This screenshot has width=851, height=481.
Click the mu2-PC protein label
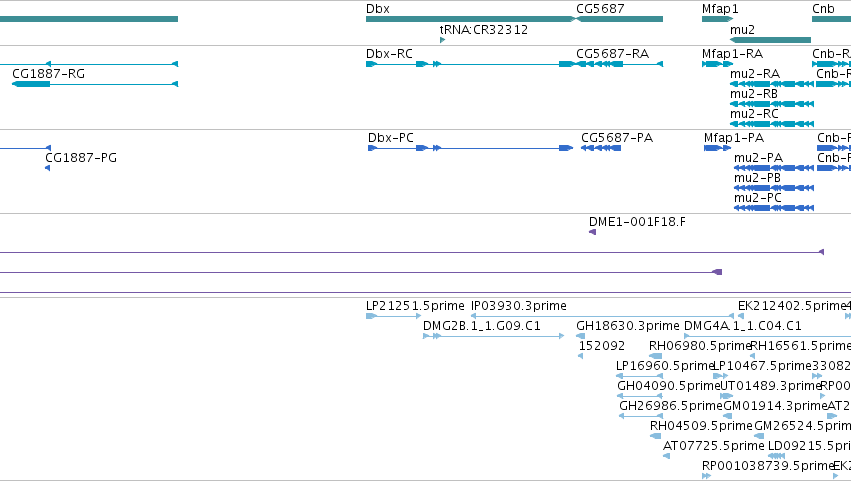coord(758,198)
